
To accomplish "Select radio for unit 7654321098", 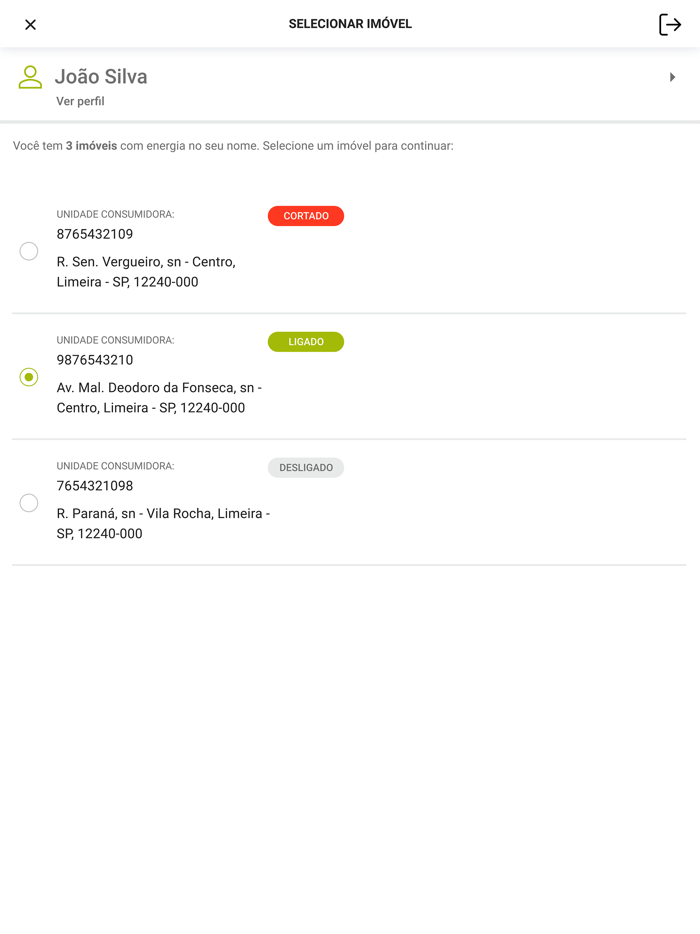I will [x=29, y=503].
